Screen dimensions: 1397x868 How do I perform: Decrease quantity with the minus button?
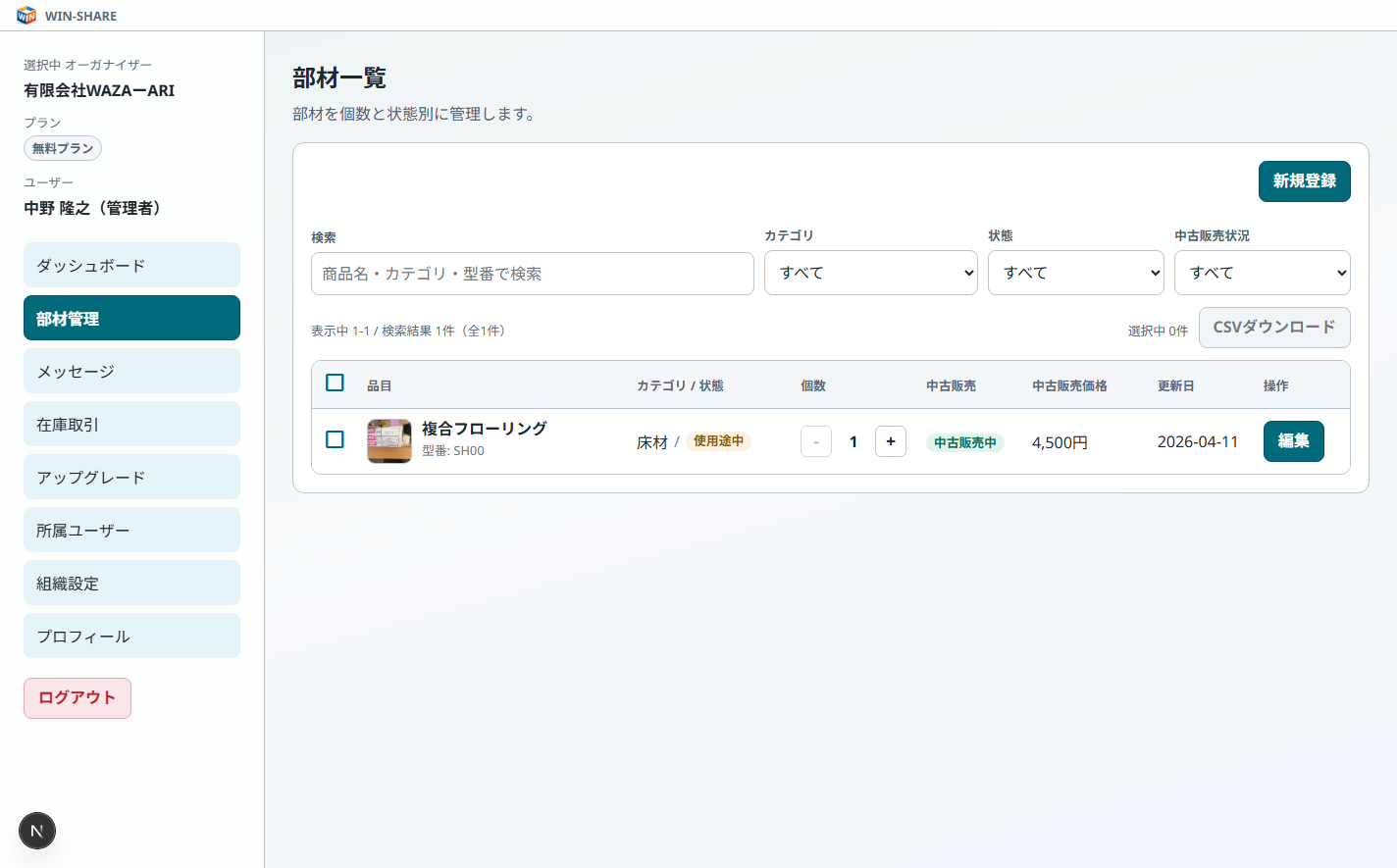click(816, 441)
